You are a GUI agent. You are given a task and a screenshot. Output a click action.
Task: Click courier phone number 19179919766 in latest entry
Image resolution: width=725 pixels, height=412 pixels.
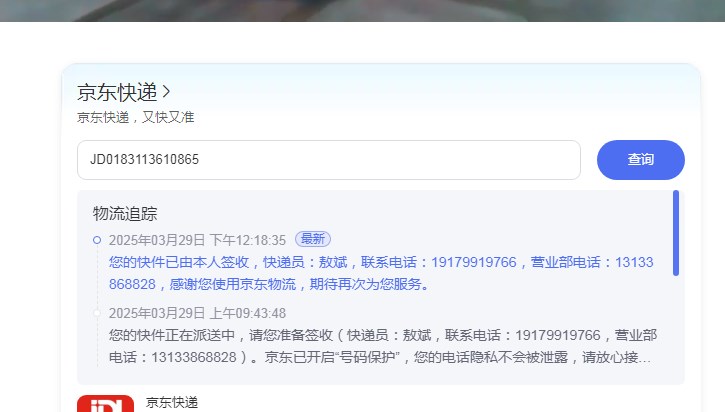click(x=473, y=262)
